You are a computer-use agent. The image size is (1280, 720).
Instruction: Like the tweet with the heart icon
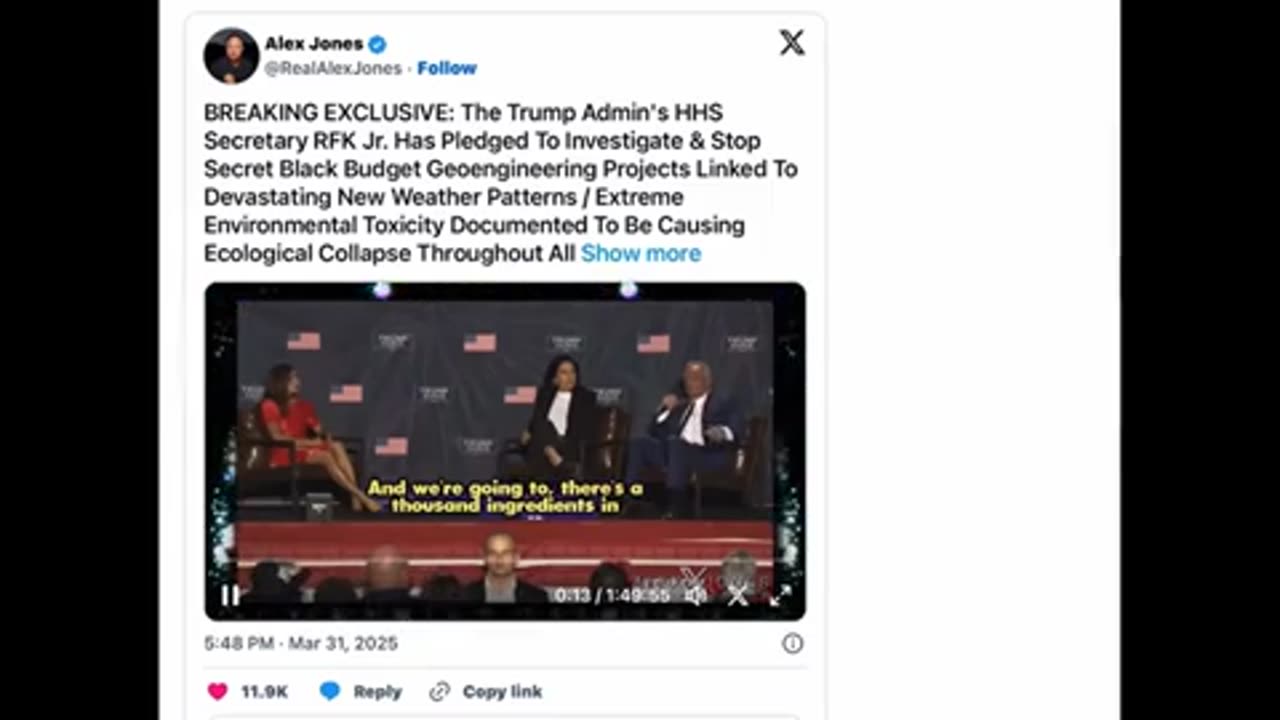(x=217, y=691)
